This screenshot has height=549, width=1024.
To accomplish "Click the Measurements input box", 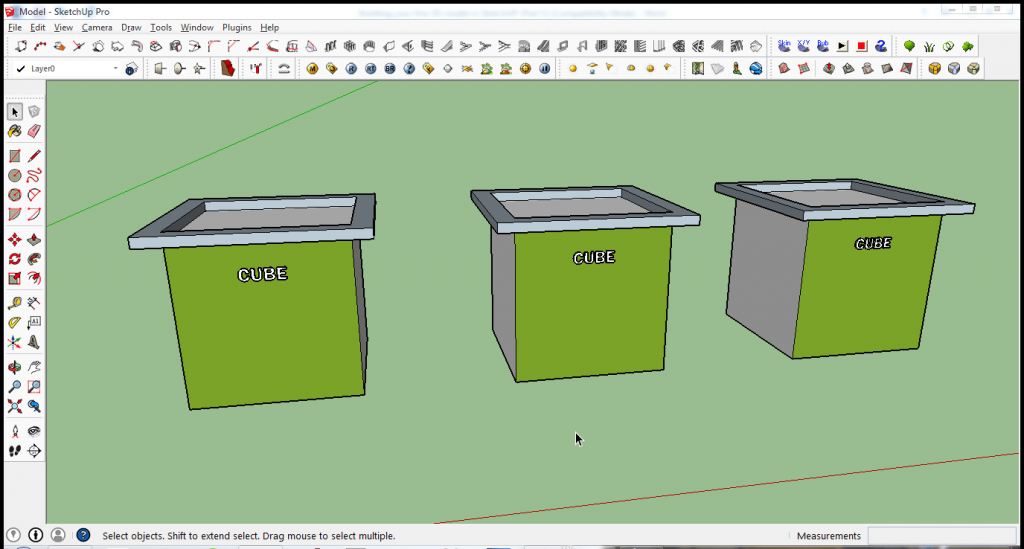I will click(942, 536).
